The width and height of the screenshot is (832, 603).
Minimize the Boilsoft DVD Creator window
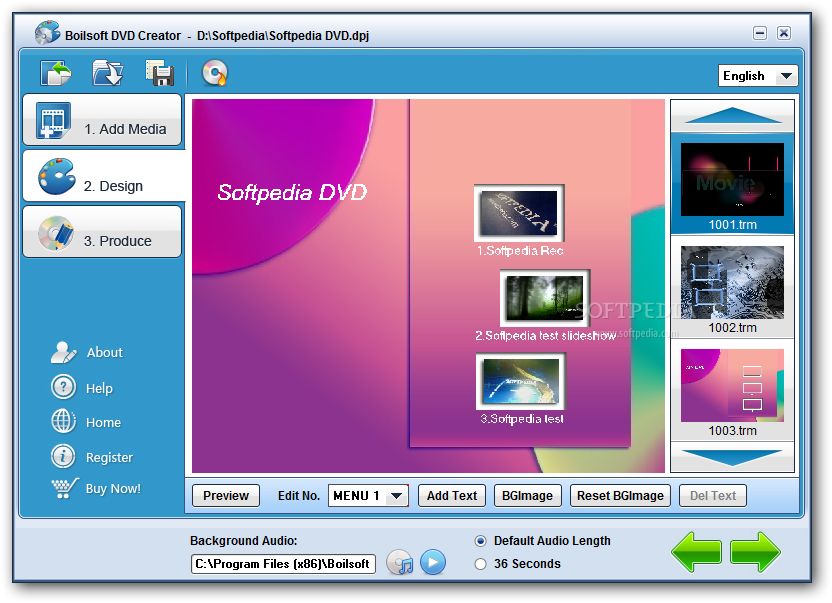(760, 33)
